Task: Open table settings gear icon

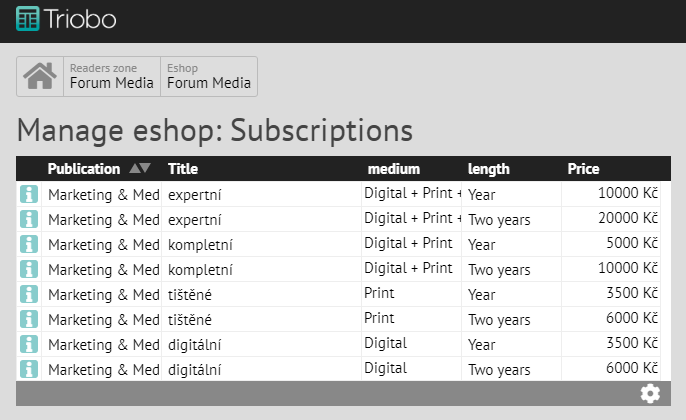Action: 650,394
